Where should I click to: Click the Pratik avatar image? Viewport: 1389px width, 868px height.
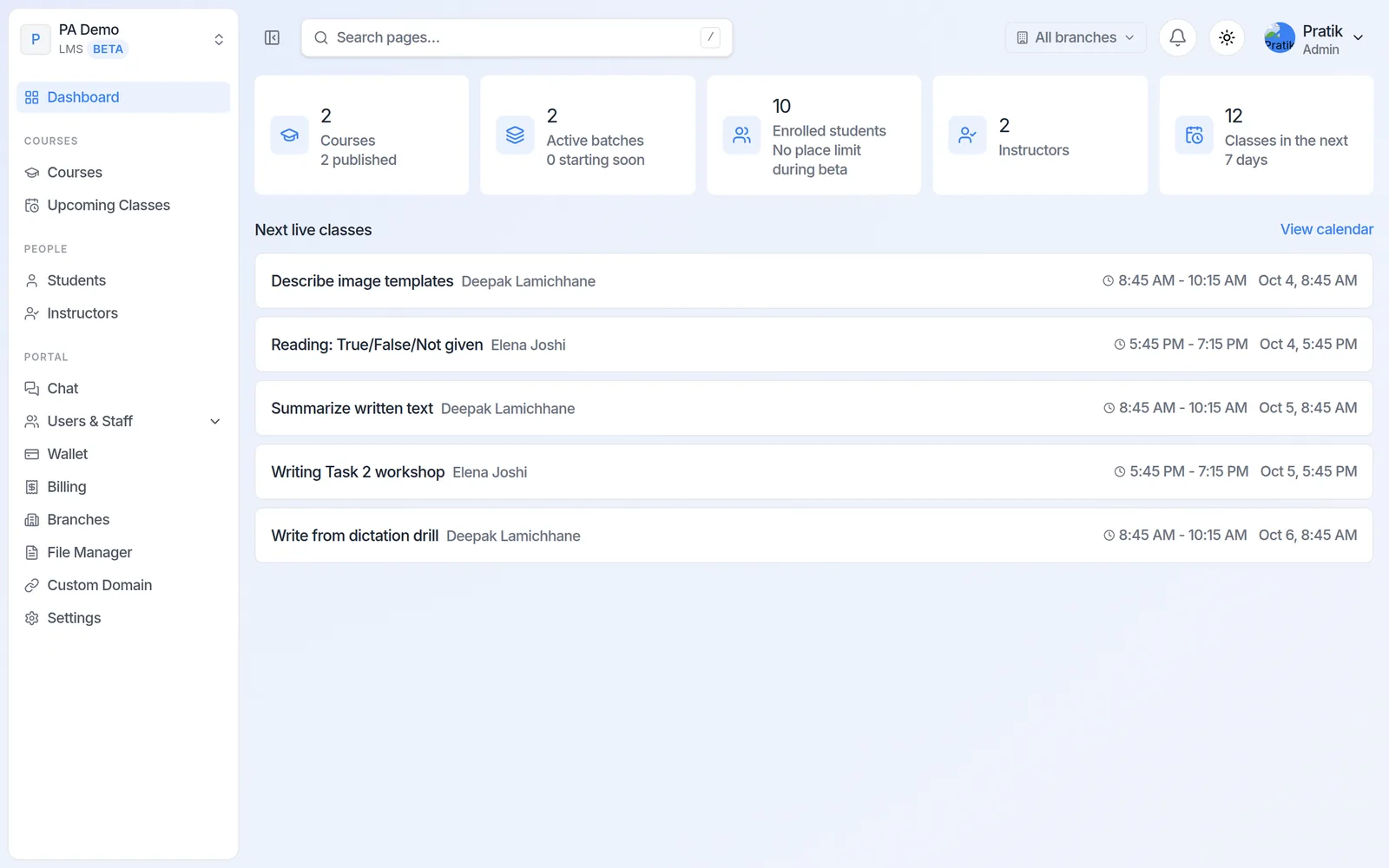(1280, 38)
